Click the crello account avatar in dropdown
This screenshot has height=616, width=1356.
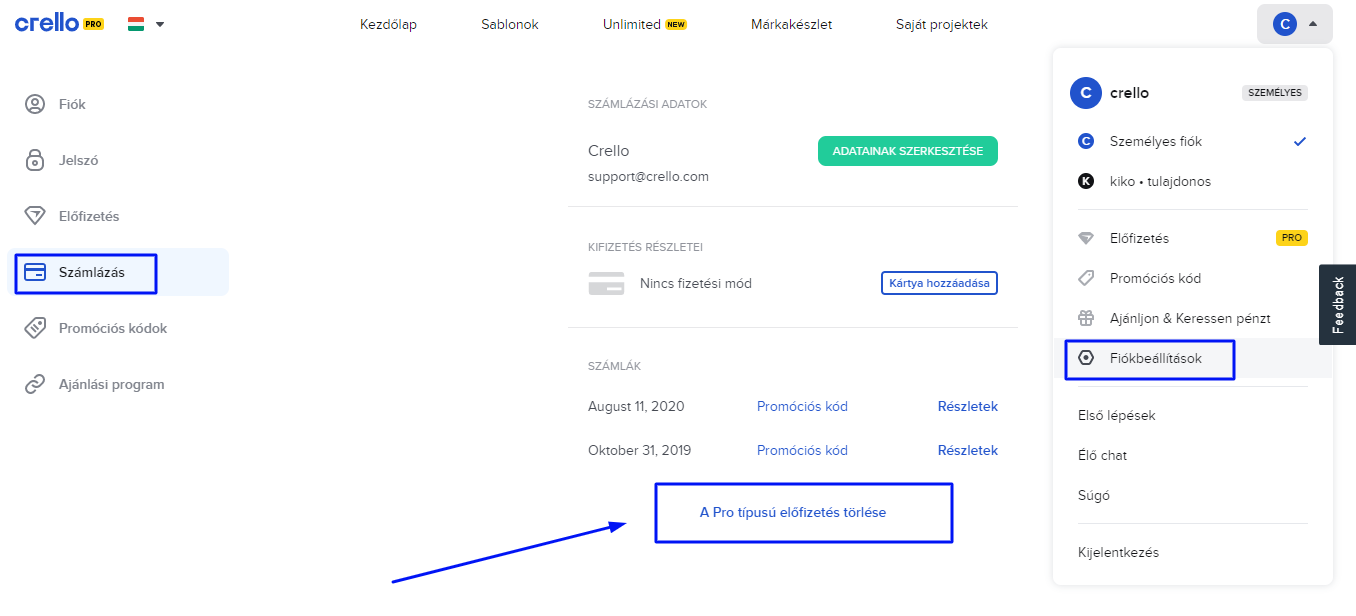[1086, 93]
